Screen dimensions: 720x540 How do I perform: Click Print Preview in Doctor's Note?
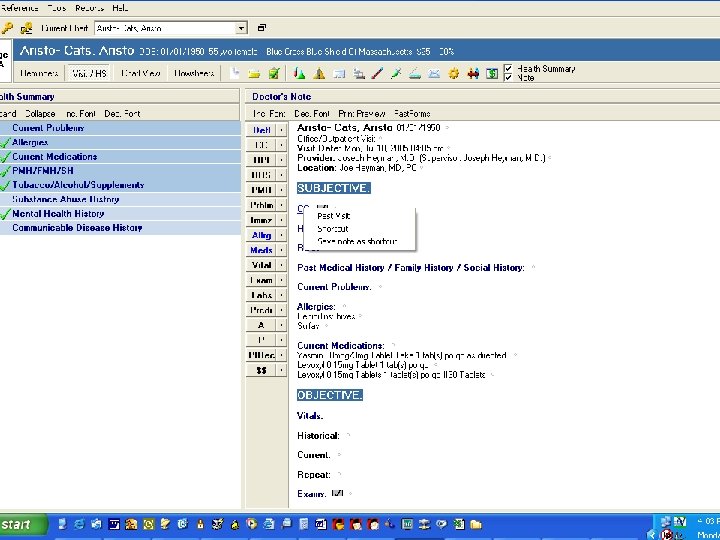[362, 113]
